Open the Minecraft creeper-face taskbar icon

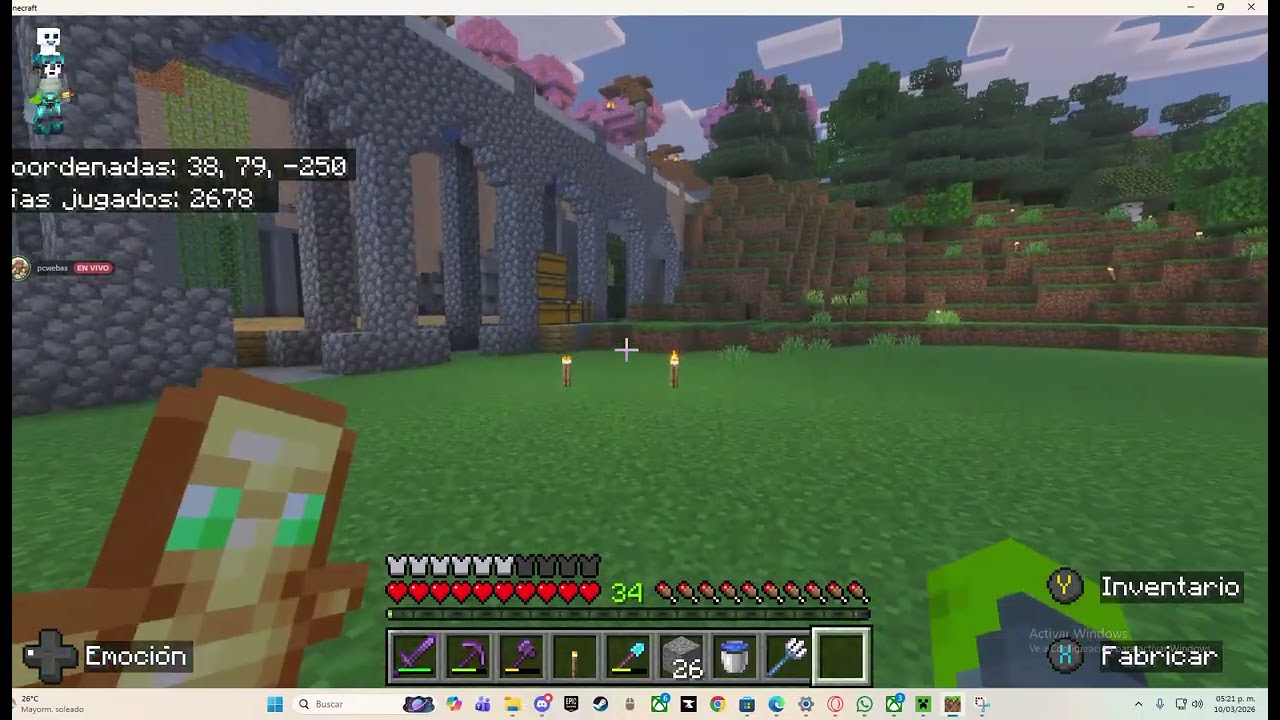click(923, 704)
